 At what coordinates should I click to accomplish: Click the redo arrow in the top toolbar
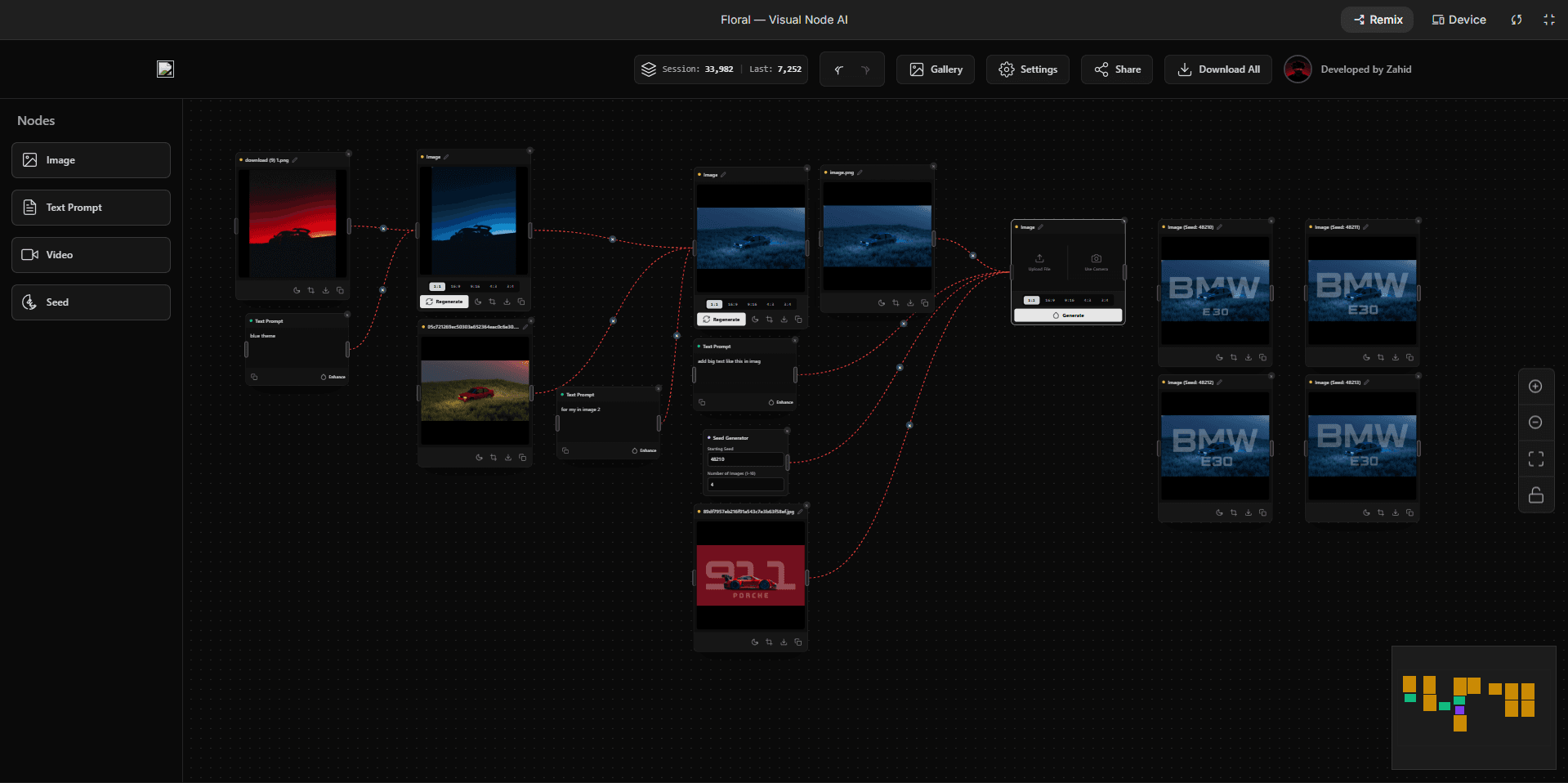point(865,69)
